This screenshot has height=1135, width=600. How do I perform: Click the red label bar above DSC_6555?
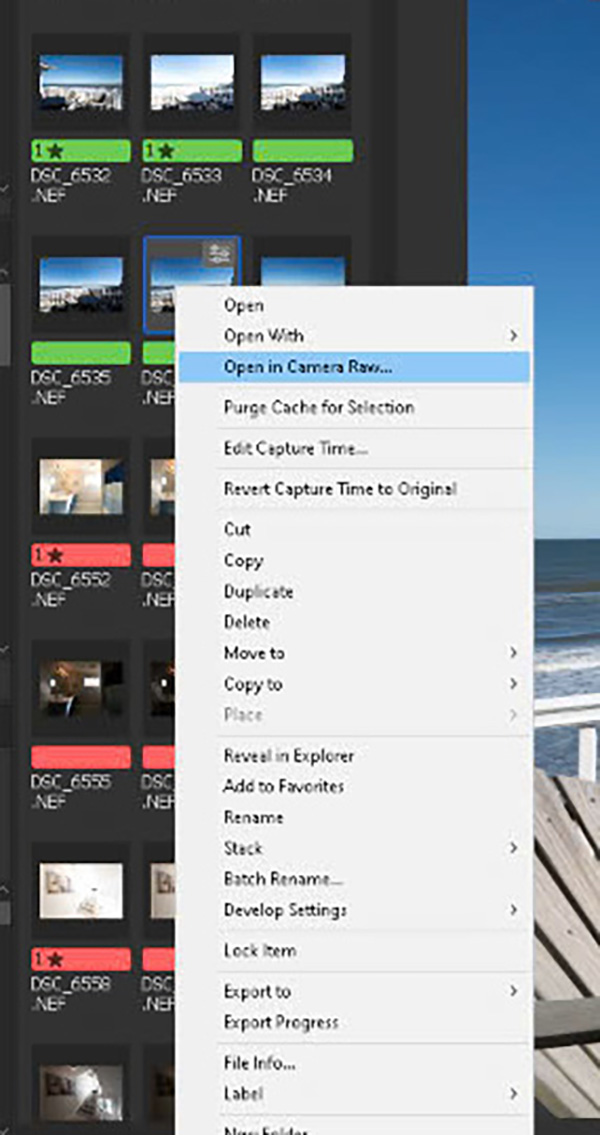(x=80, y=757)
